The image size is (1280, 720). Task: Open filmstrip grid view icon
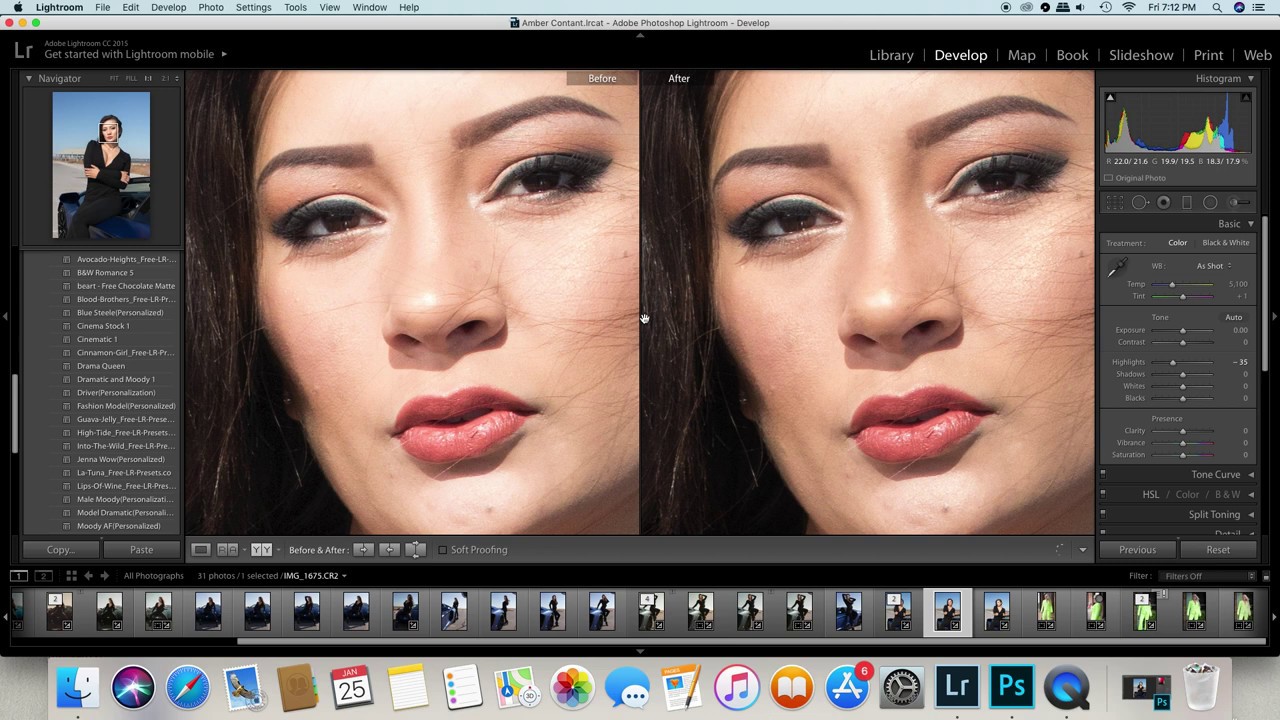click(x=71, y=576)
